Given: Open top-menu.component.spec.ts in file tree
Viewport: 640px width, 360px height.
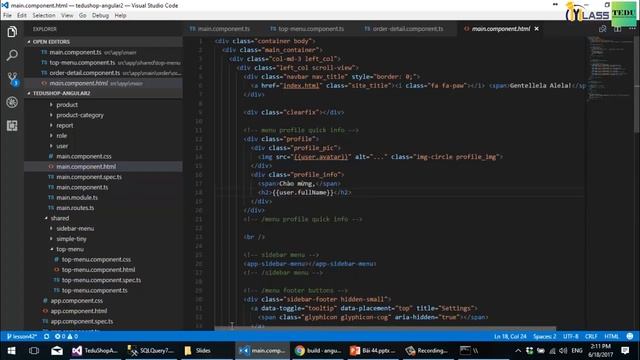Looking at the screenshot, I should [x=101, y=280].
